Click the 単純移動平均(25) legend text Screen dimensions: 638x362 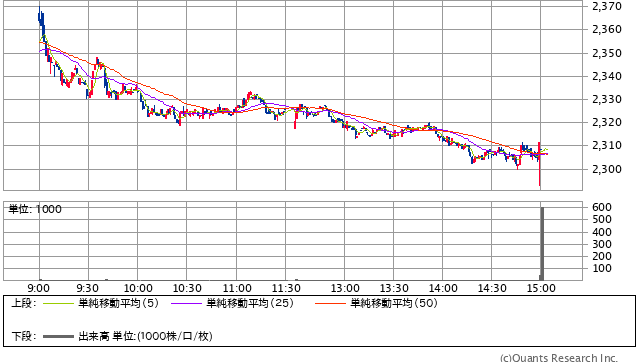250,303
